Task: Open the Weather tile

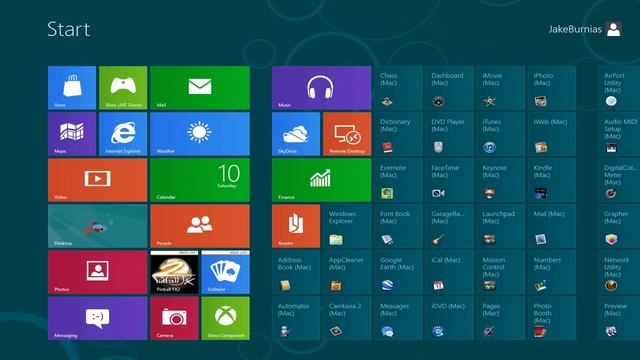Action: [200, 134]
